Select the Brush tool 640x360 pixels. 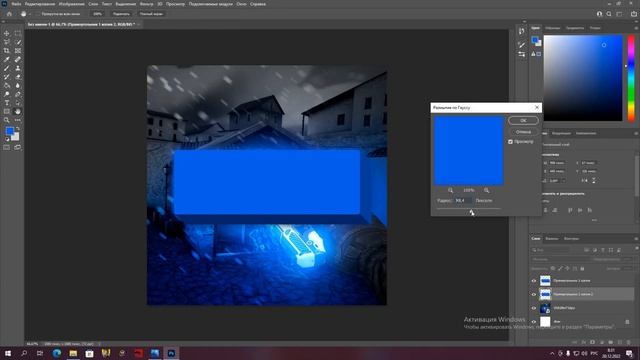(x=7, y=68)
